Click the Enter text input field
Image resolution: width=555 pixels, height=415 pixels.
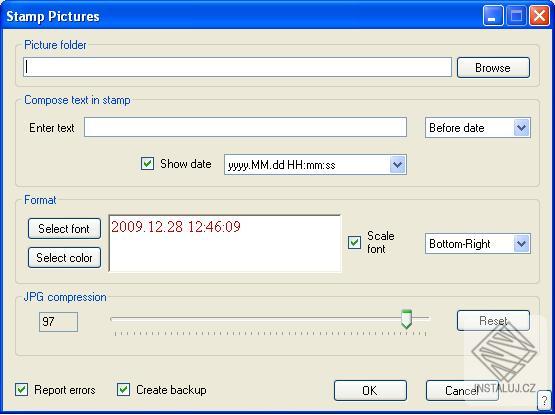(x=245, y=127)
